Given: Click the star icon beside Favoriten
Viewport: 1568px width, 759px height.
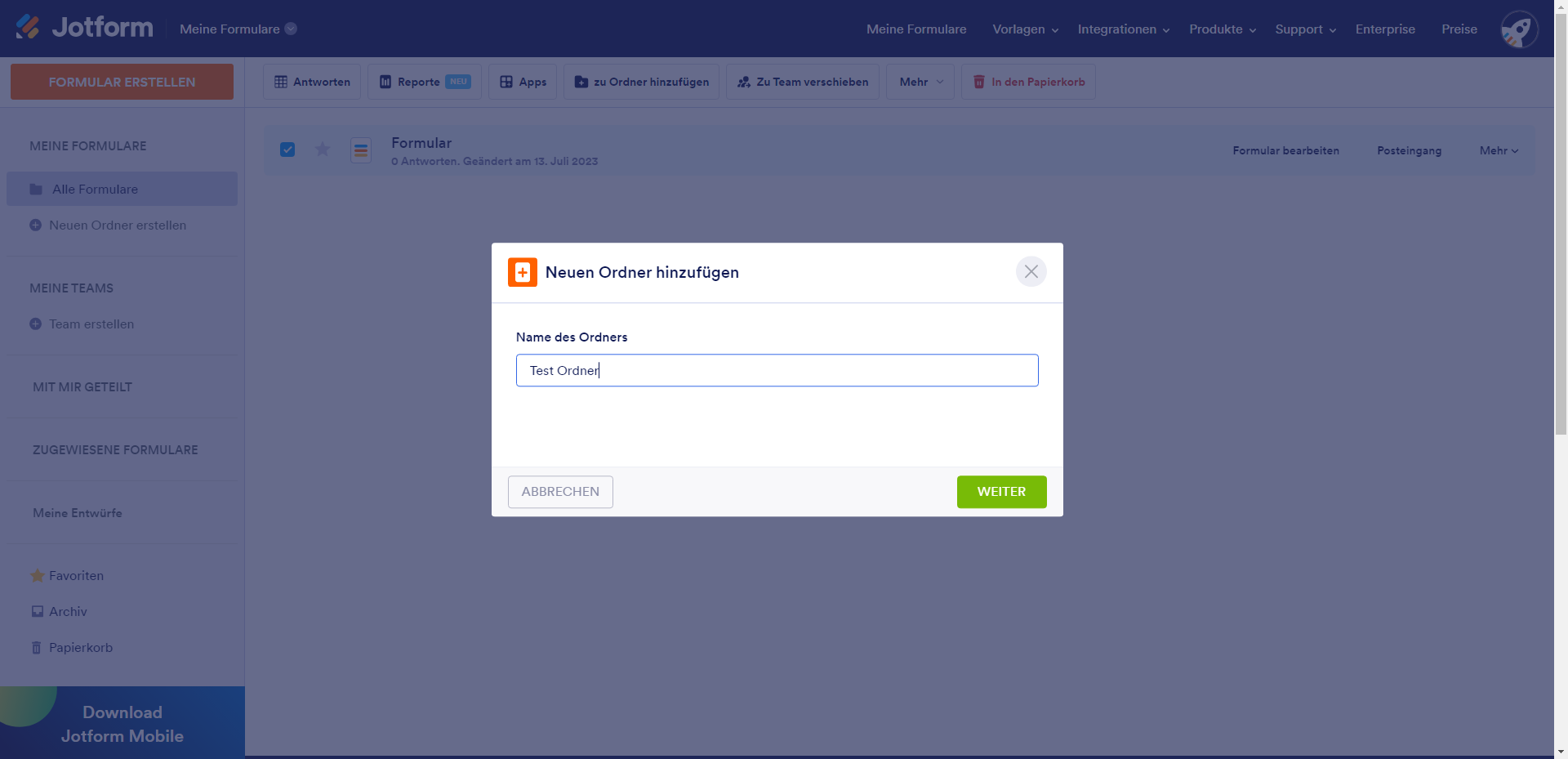Looking at the screenshot, I should pos(37,576).
